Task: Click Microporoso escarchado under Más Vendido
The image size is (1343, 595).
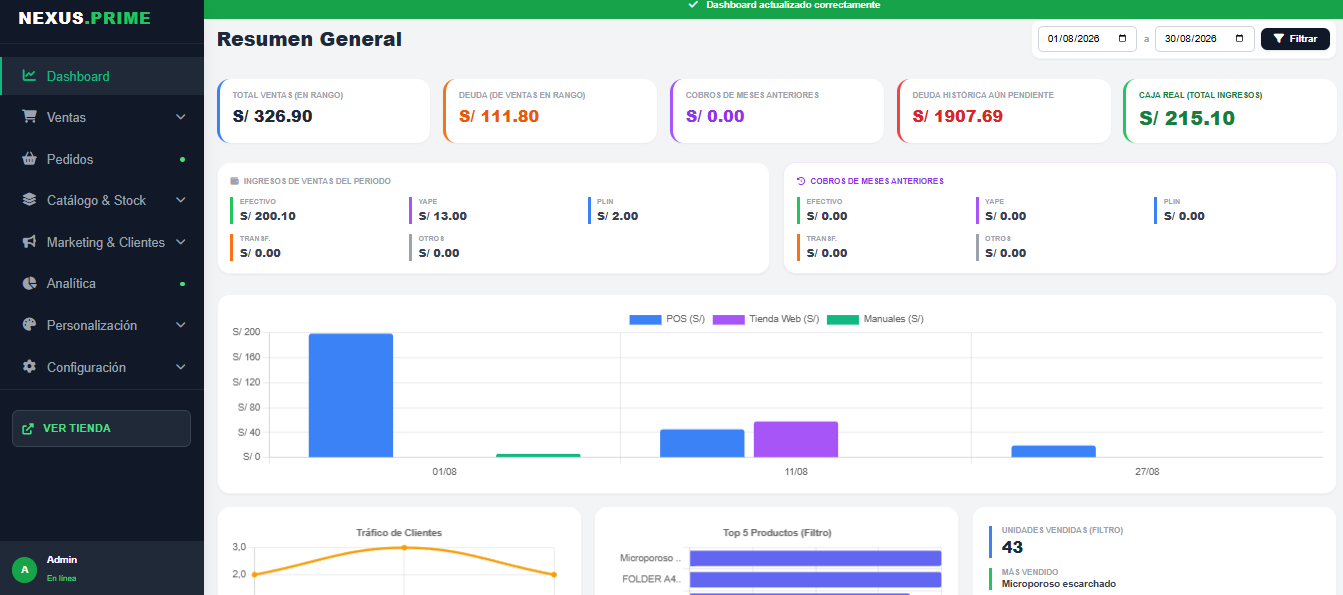Action: point(1059,583)
